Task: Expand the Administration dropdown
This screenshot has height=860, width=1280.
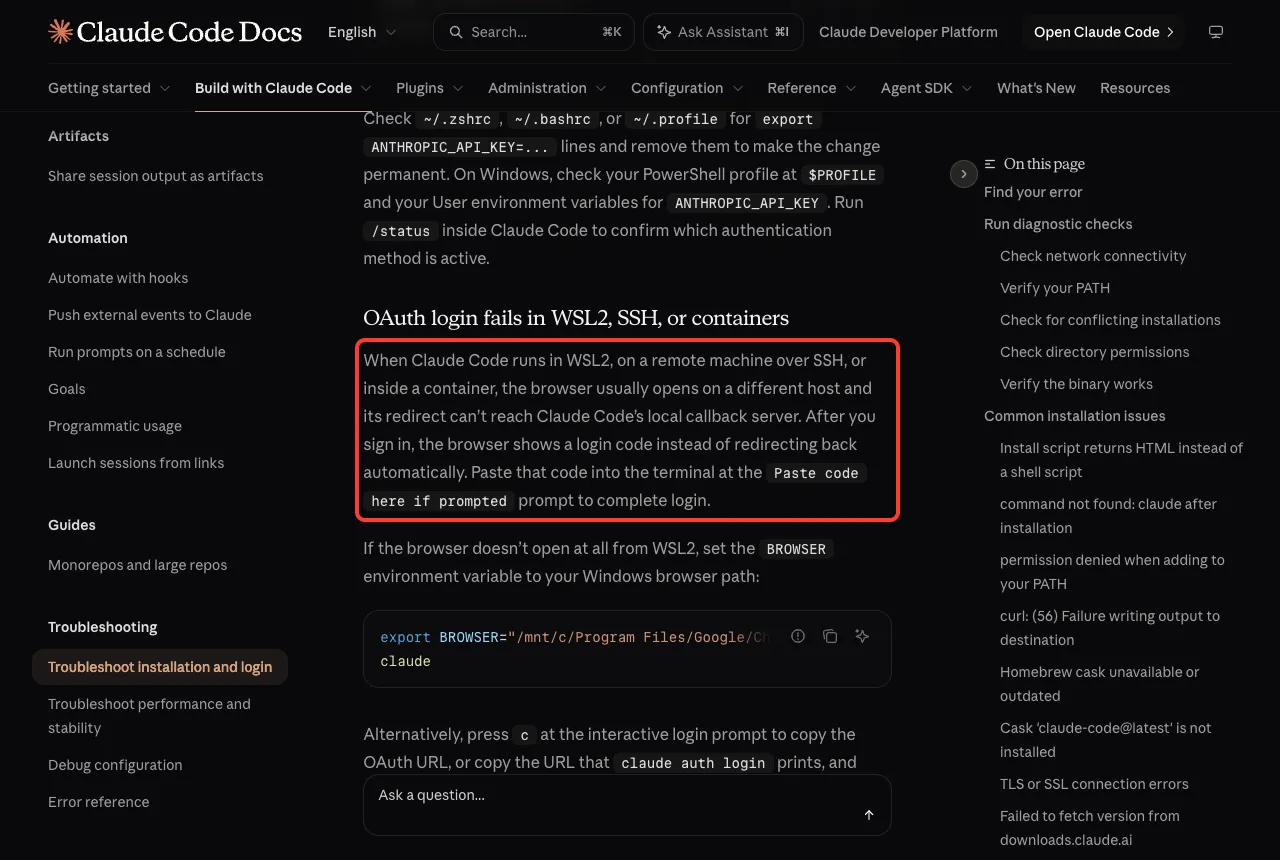Action: [x=547, y=88]
